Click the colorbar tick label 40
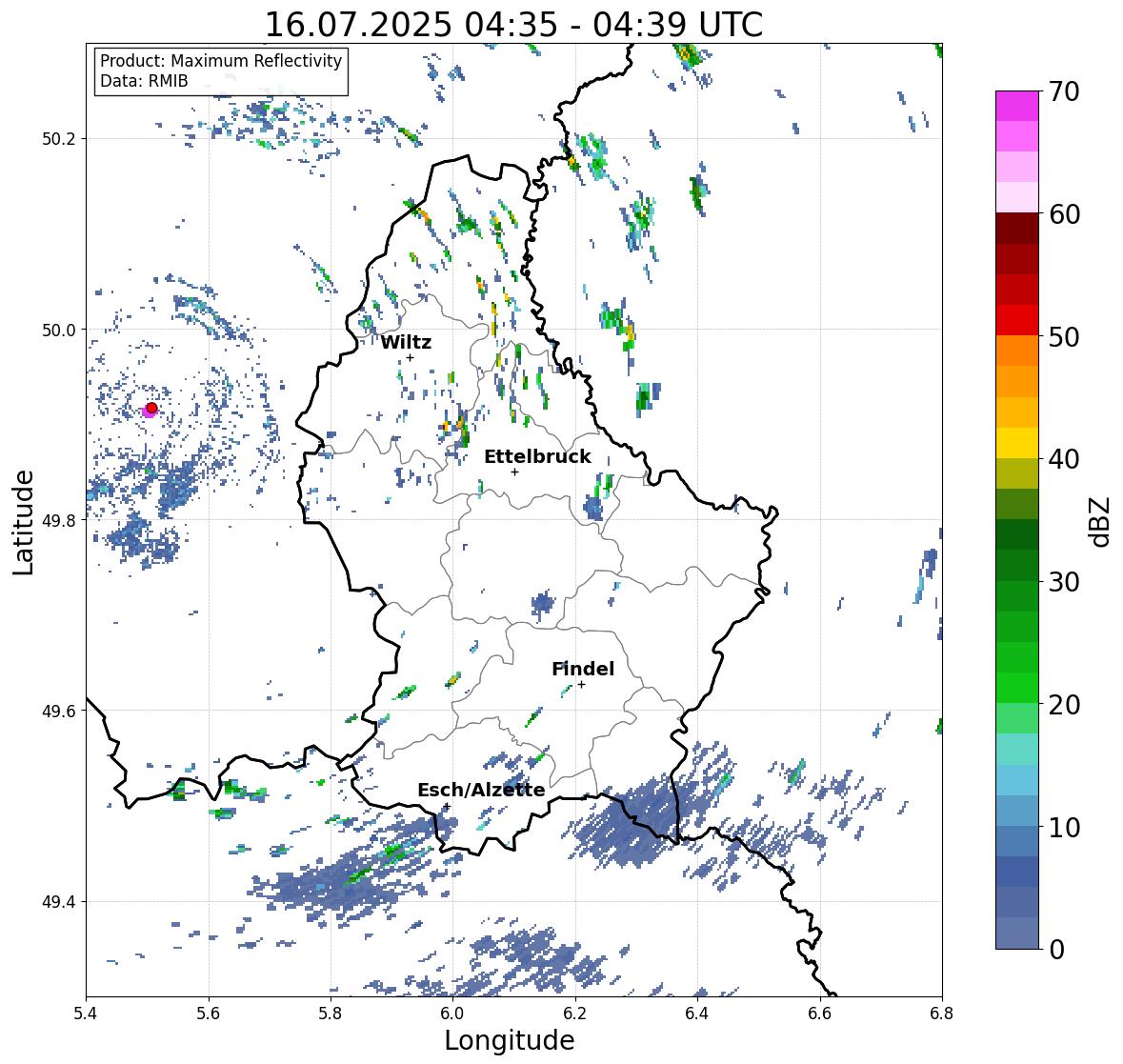1123x1064 pixels. pyautogui.click(x=1064, y=459)
